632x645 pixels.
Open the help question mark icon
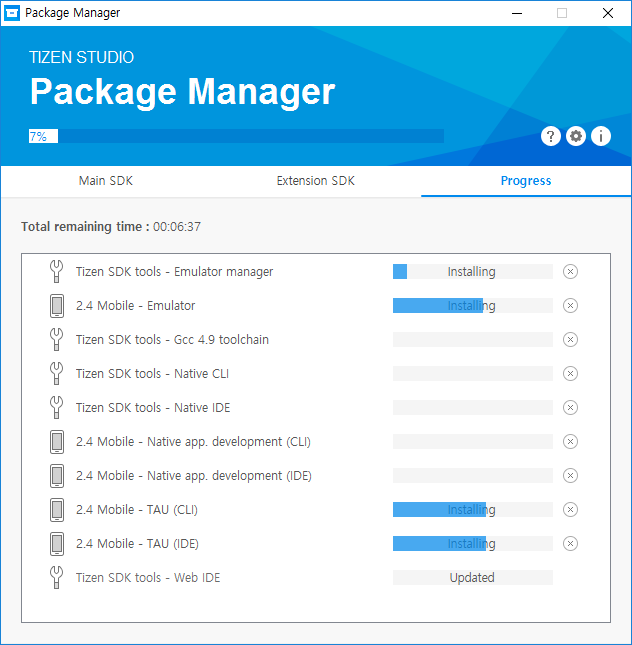coord(550,136)
